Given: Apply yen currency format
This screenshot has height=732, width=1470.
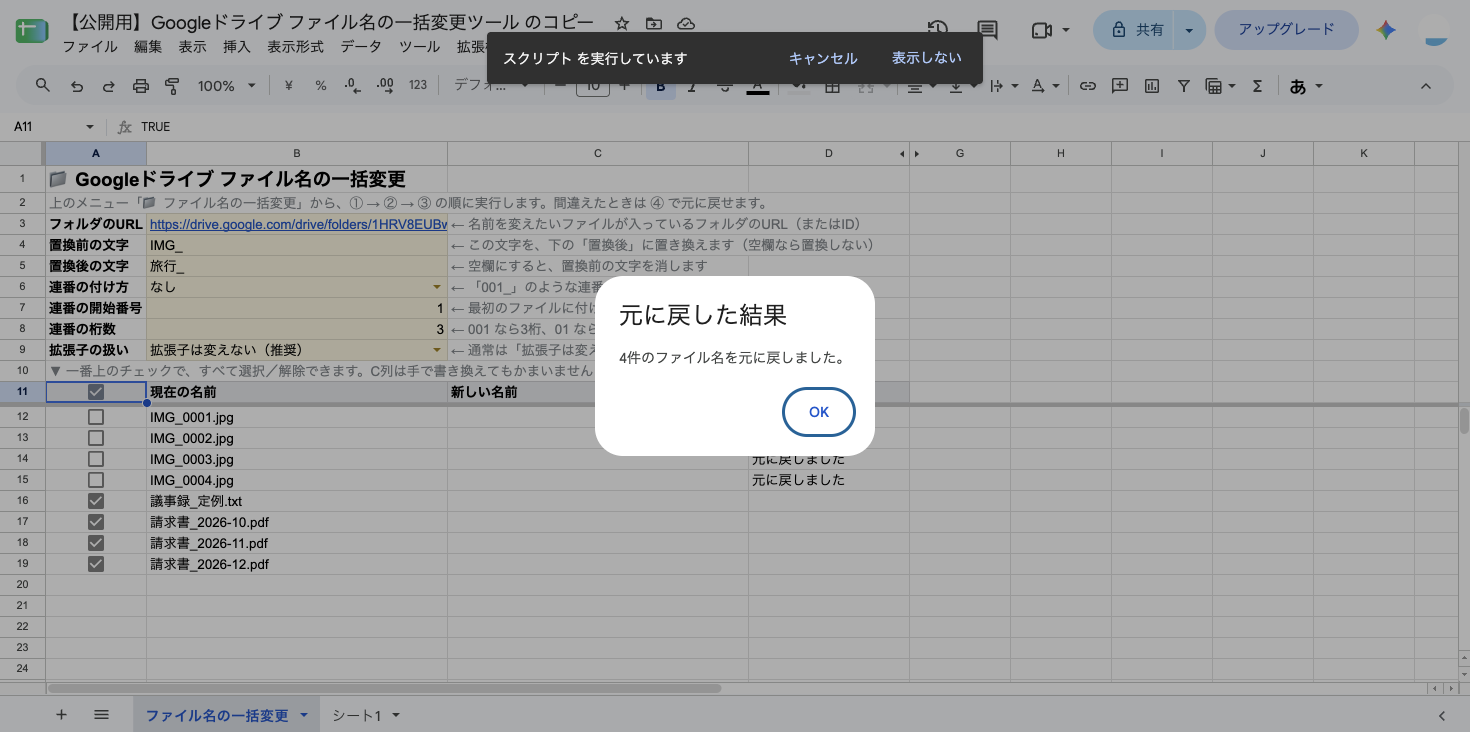Looking at the screenshot, I should tap(288, 86).
